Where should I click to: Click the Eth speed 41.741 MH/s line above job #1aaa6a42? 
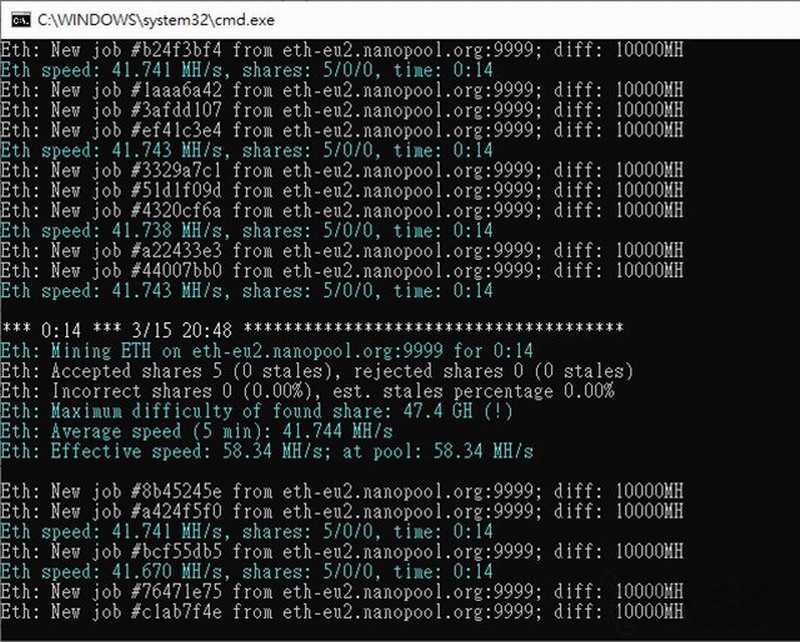coord(246,70)
